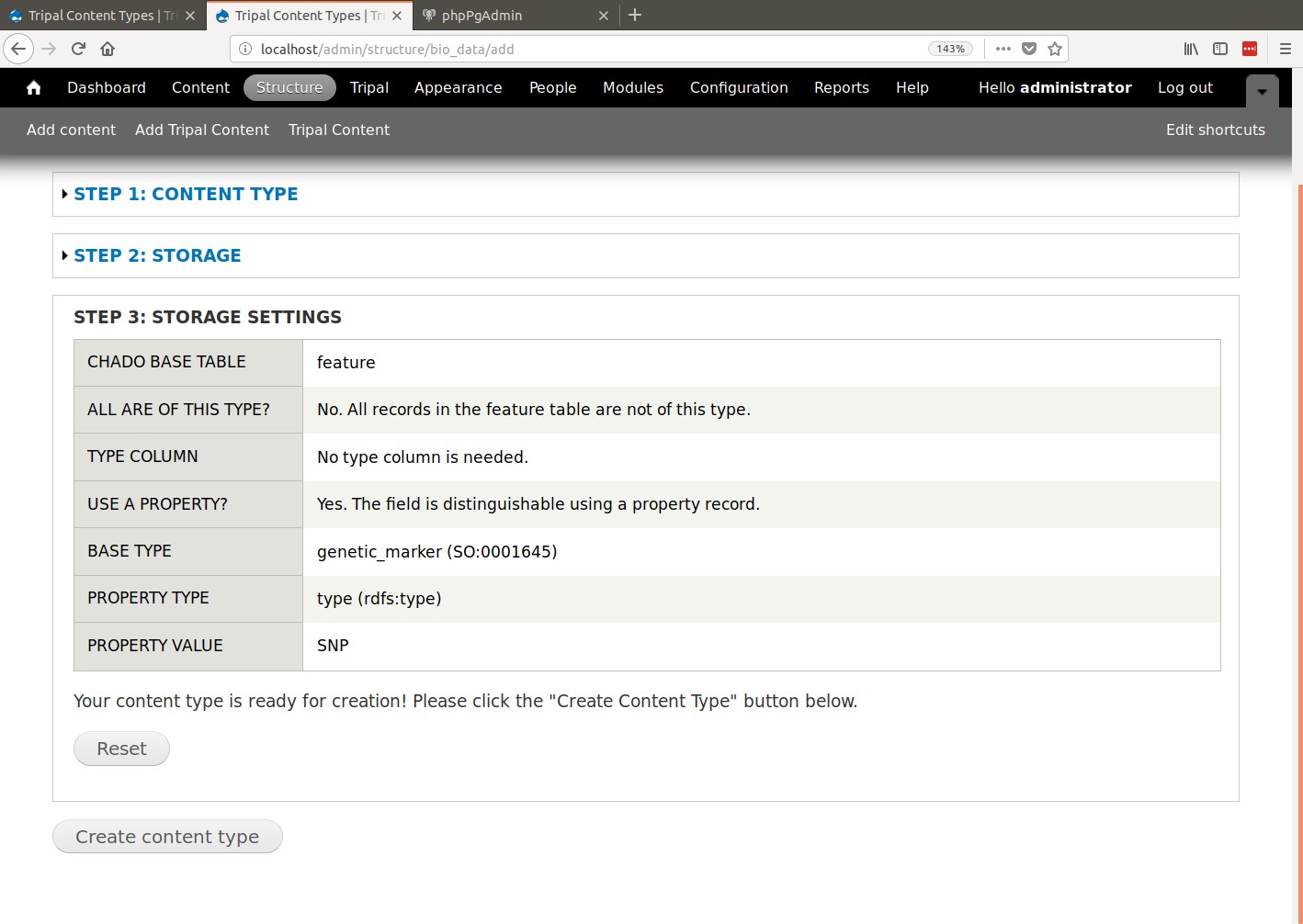The width and height of the screenshot is (1303, 924).
Task: Switch to the phpPgAdmin tab
Action: (x=482, y=16)
